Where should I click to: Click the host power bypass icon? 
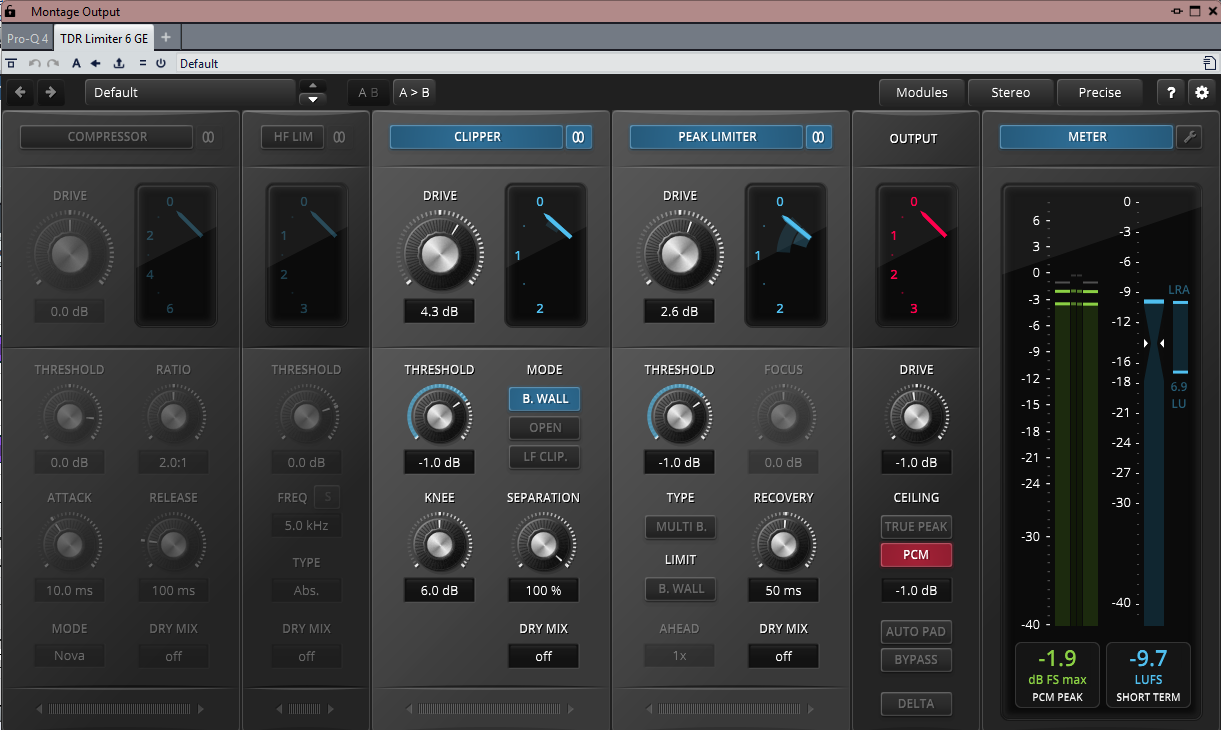(x=160, y=63)
